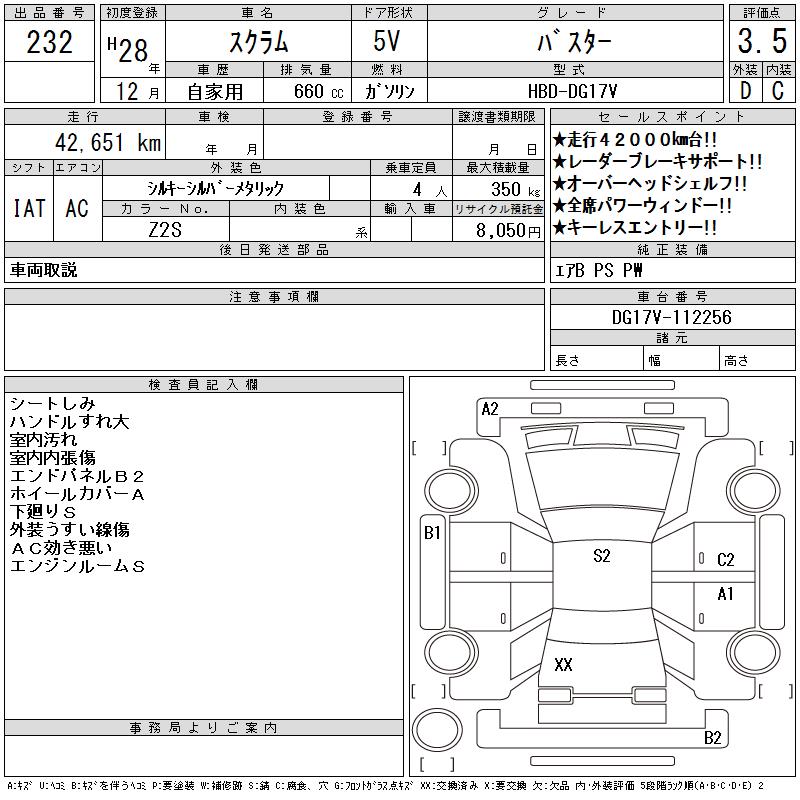Viewport: 800px width, 800px height.
Task: Select the grade バスター
Action: 574,42
